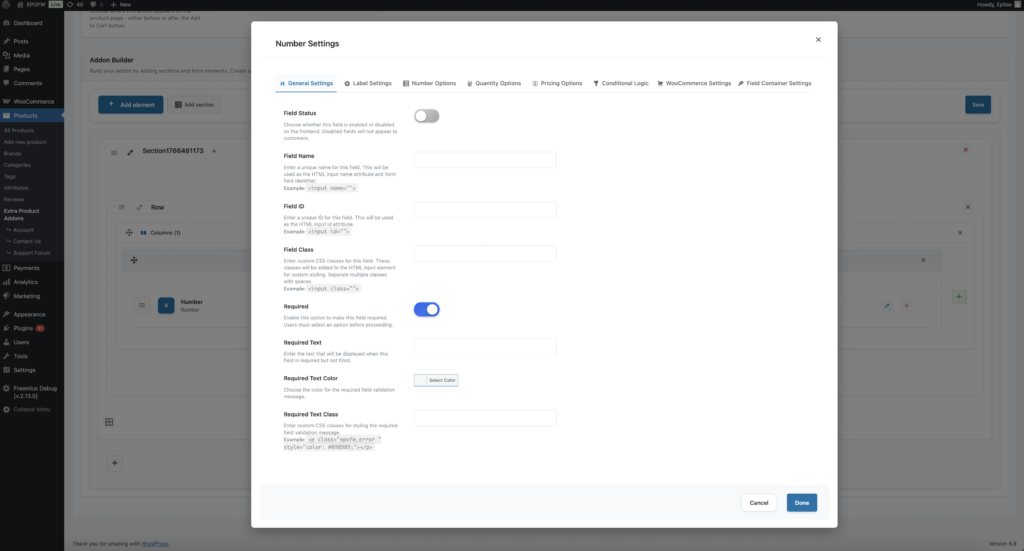Collapse section using arrow beside Section1766481173

click(x=213, y=151)
